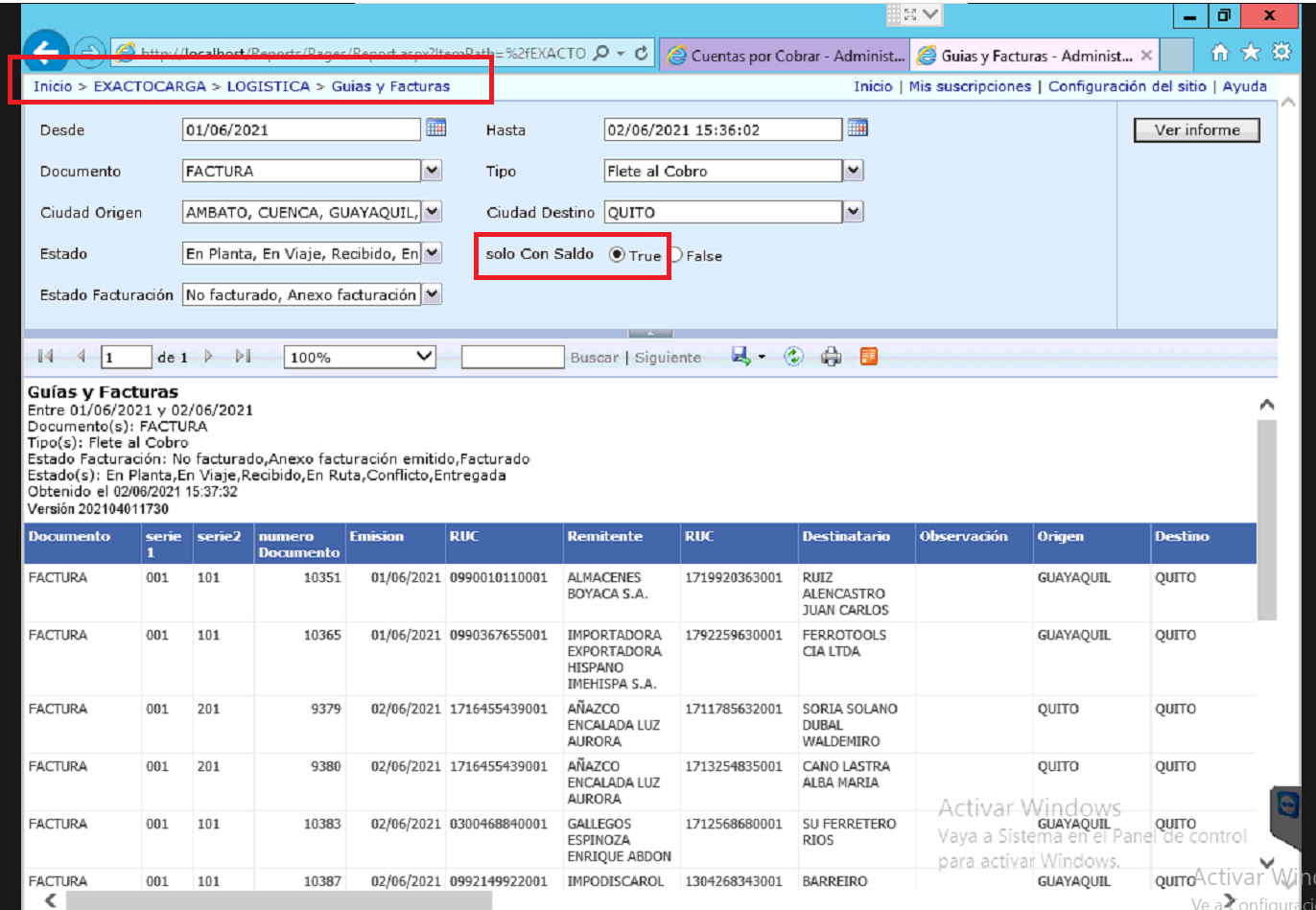The height and width of the screenshot is (910, 1316).
Task: Open the top-right Inicio link
Action: pos(873,86)
